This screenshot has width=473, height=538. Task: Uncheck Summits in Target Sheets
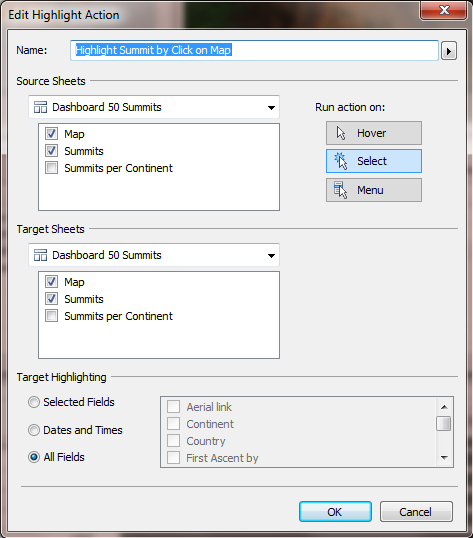click(x=51, y=299)
